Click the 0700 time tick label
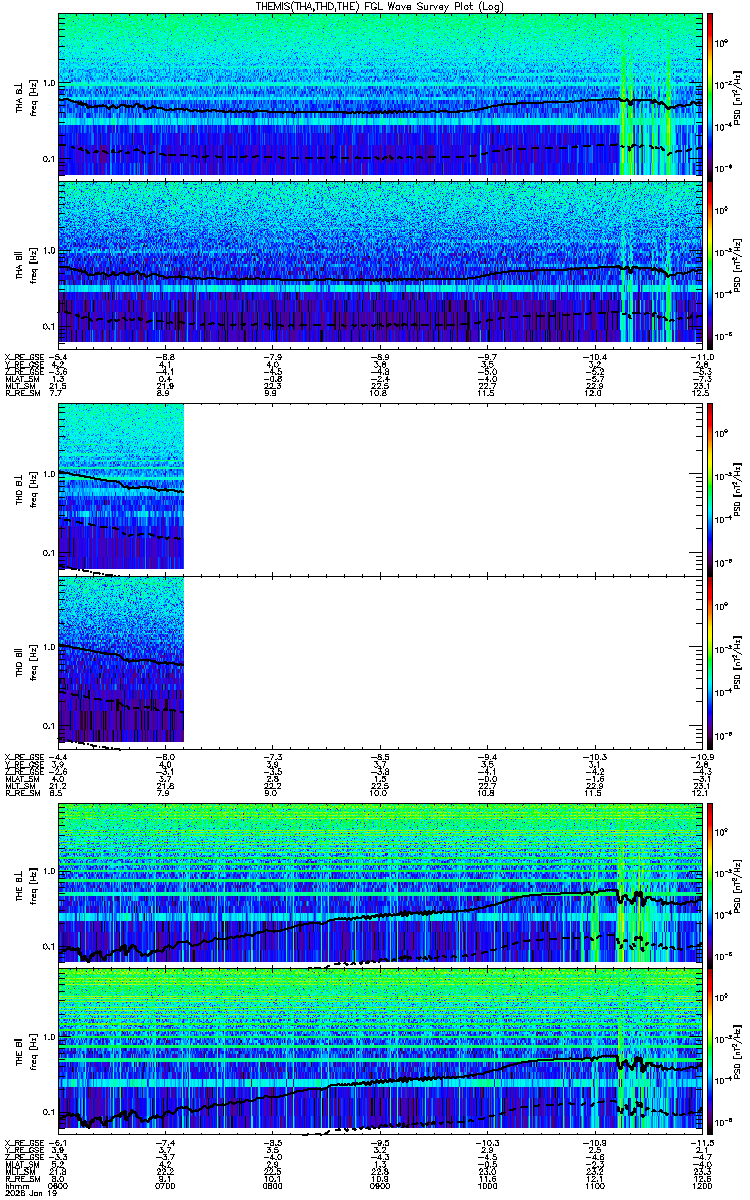750x1200 pixels. pyautogui.click(x=166, y=1185)
